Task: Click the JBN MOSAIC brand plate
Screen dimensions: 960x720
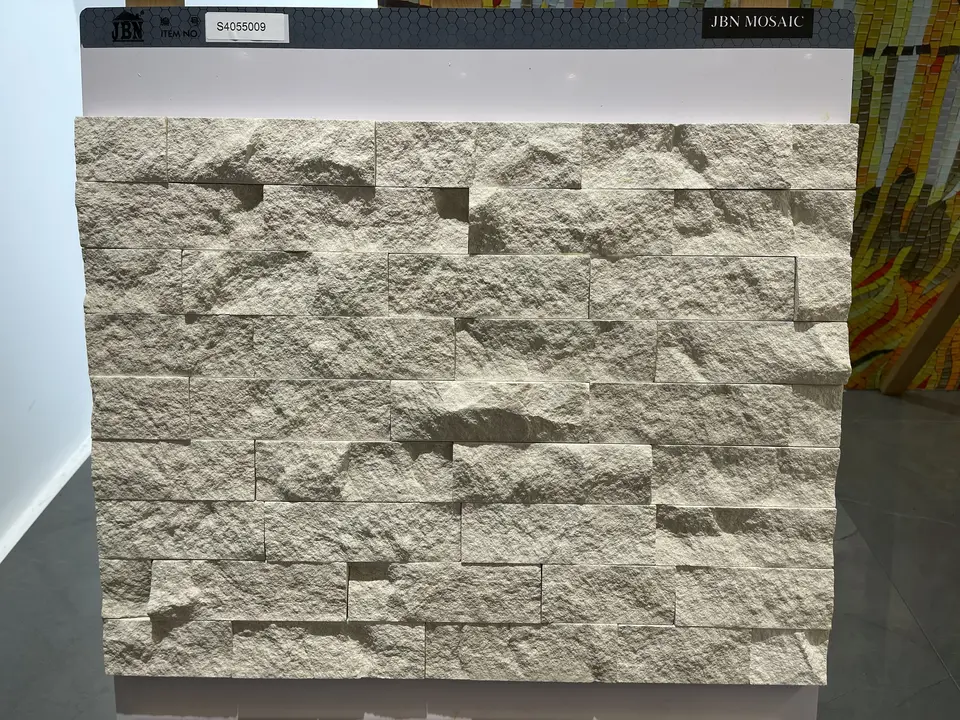Action: 757,23
